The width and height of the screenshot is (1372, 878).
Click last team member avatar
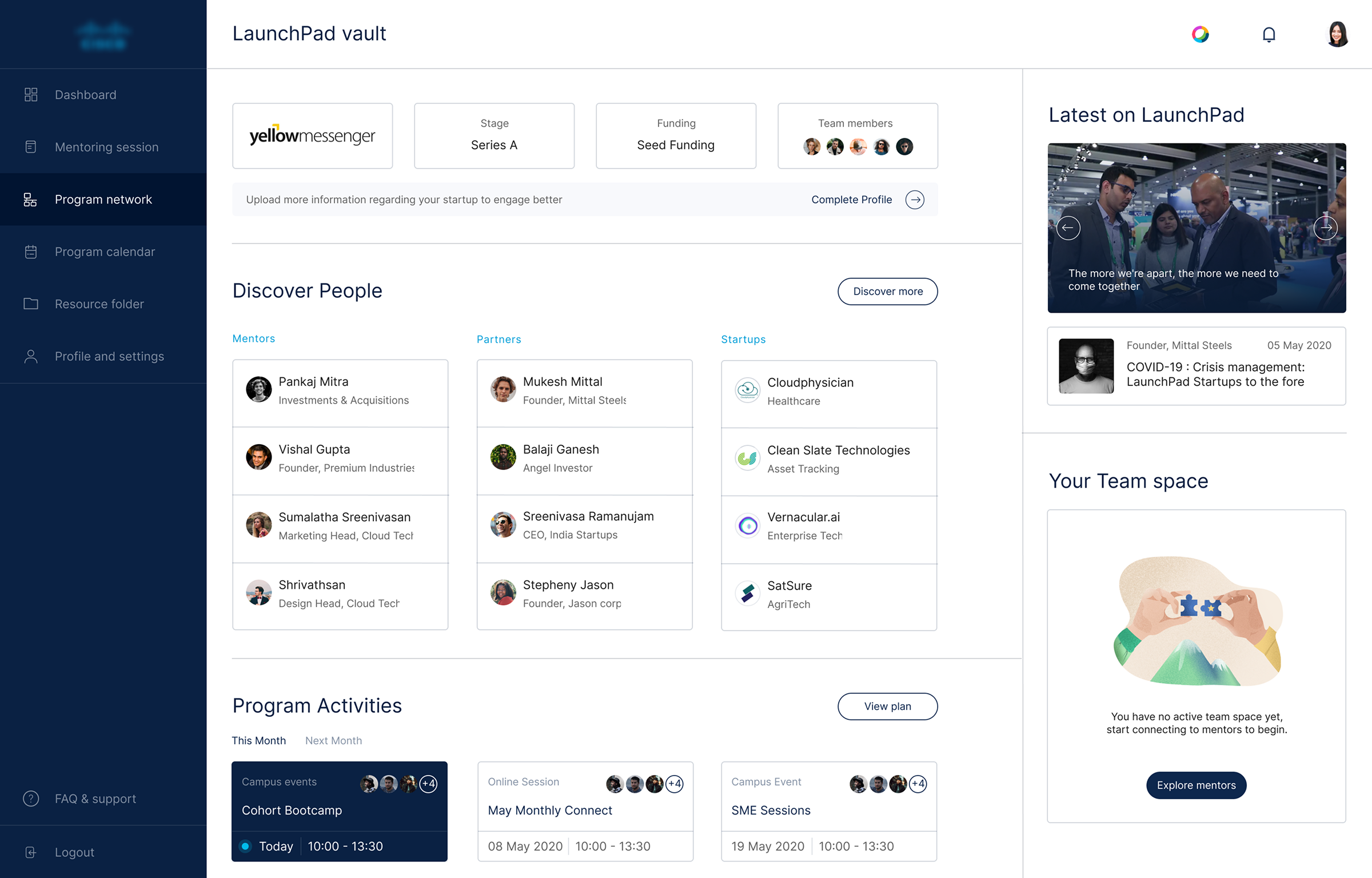coord(904,147)
